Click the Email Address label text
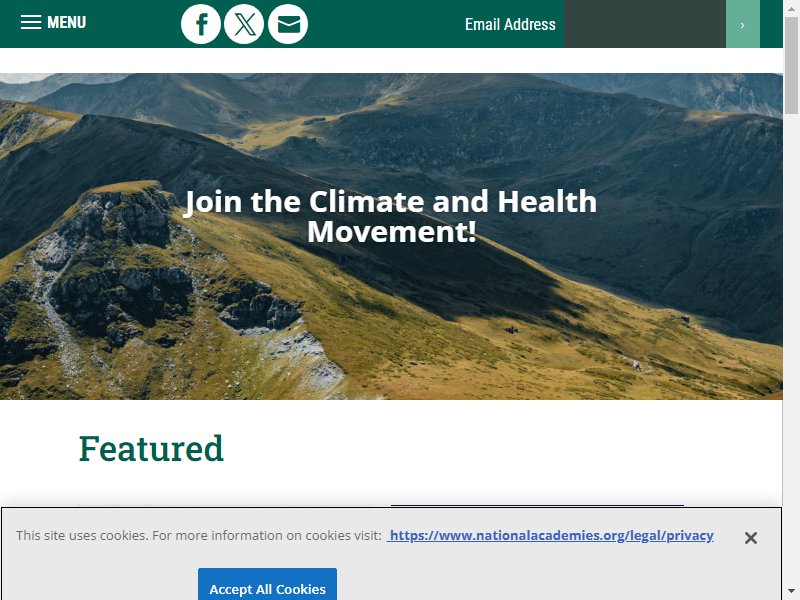The image size is (800, 600). (x=510, y=24)
